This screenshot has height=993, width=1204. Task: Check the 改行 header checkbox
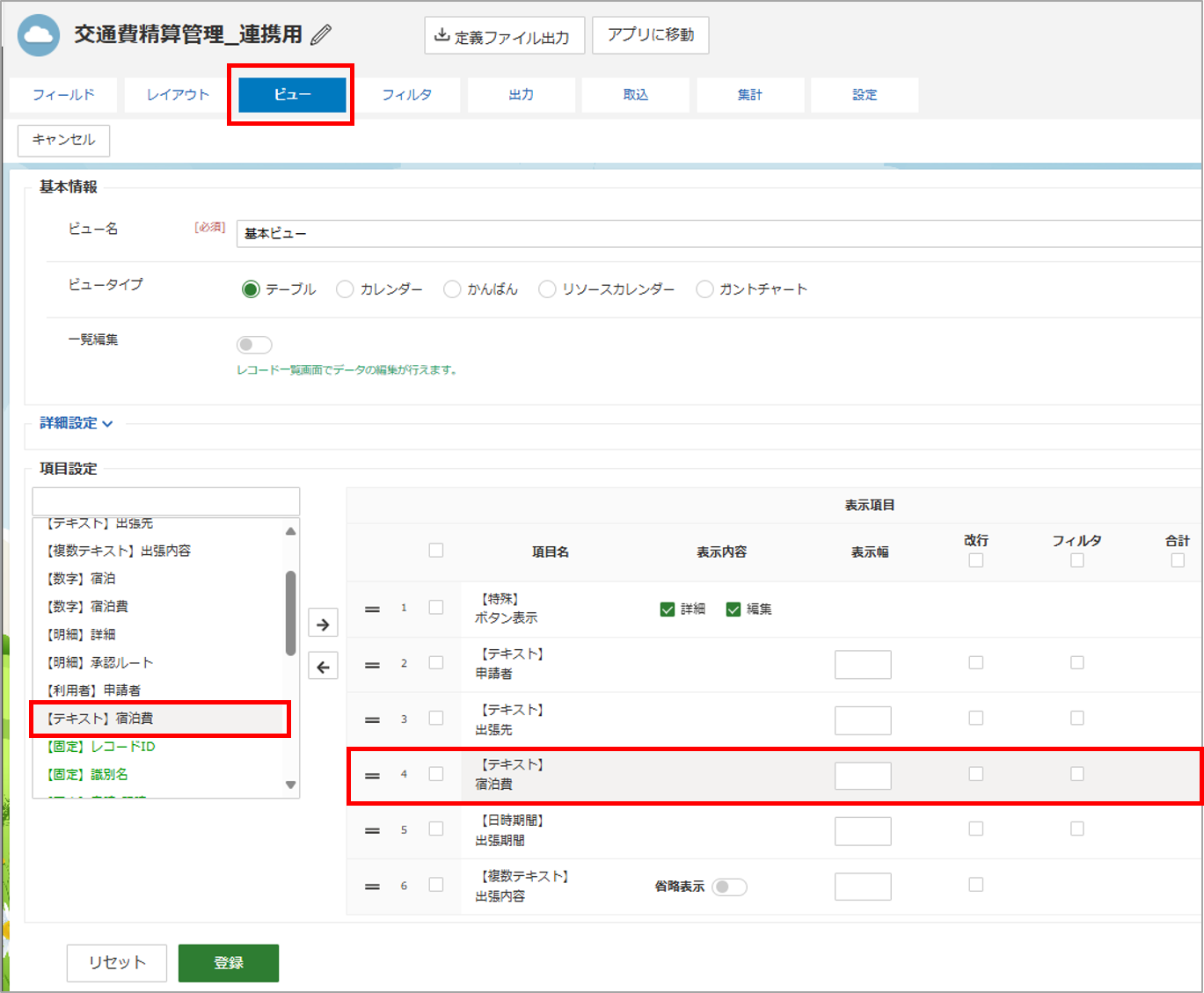tap(976, 560)
